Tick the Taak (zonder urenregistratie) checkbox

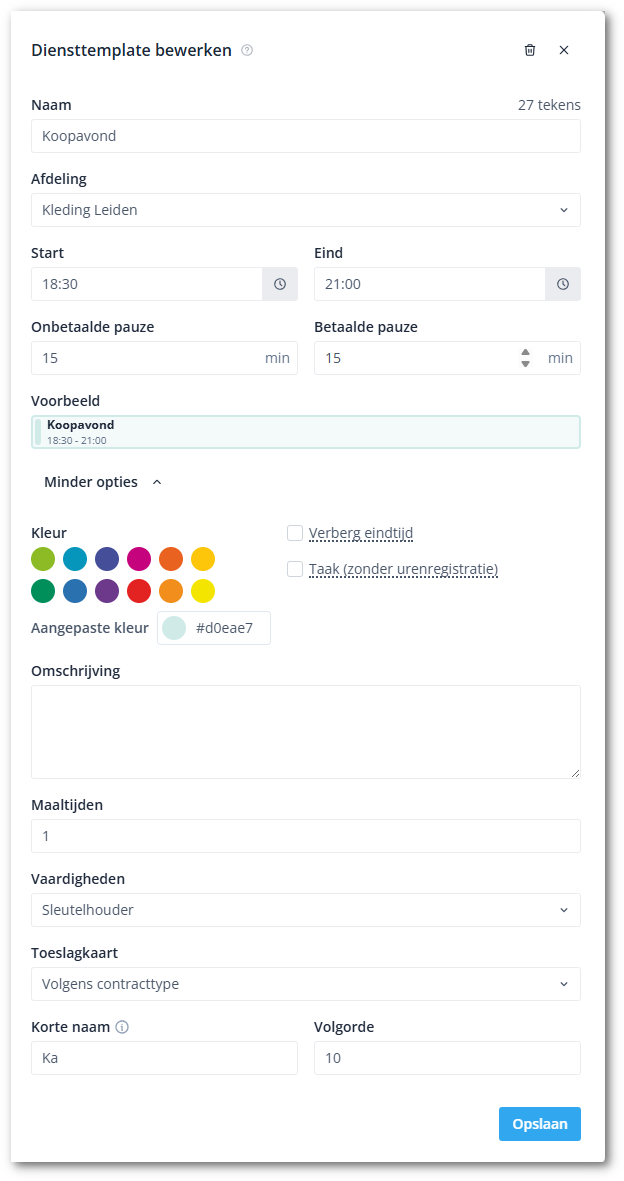(x=295, y=569)
